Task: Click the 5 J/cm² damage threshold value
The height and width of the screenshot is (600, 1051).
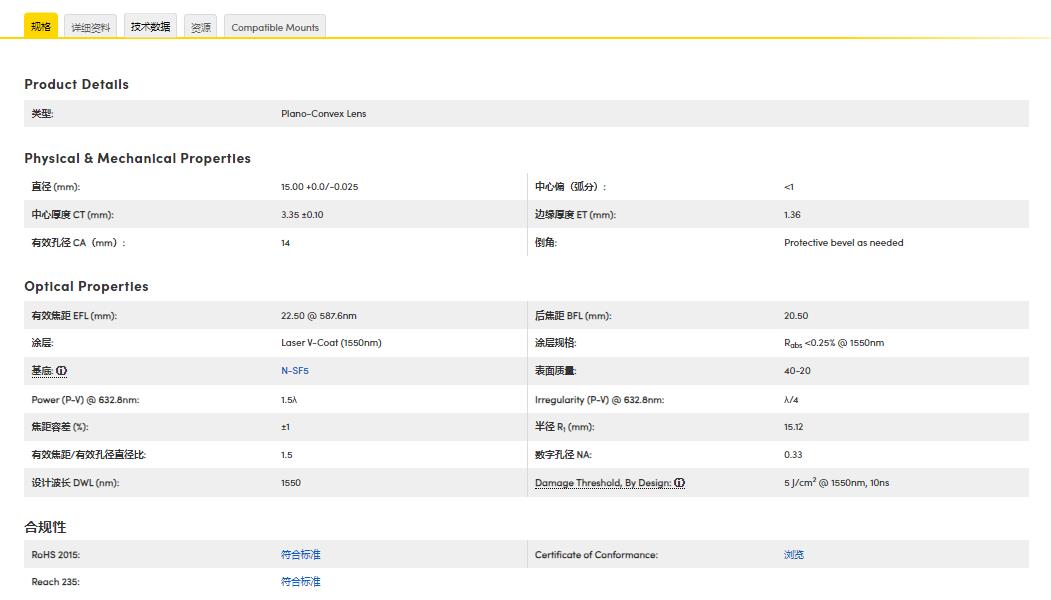Action: (836, 483)
